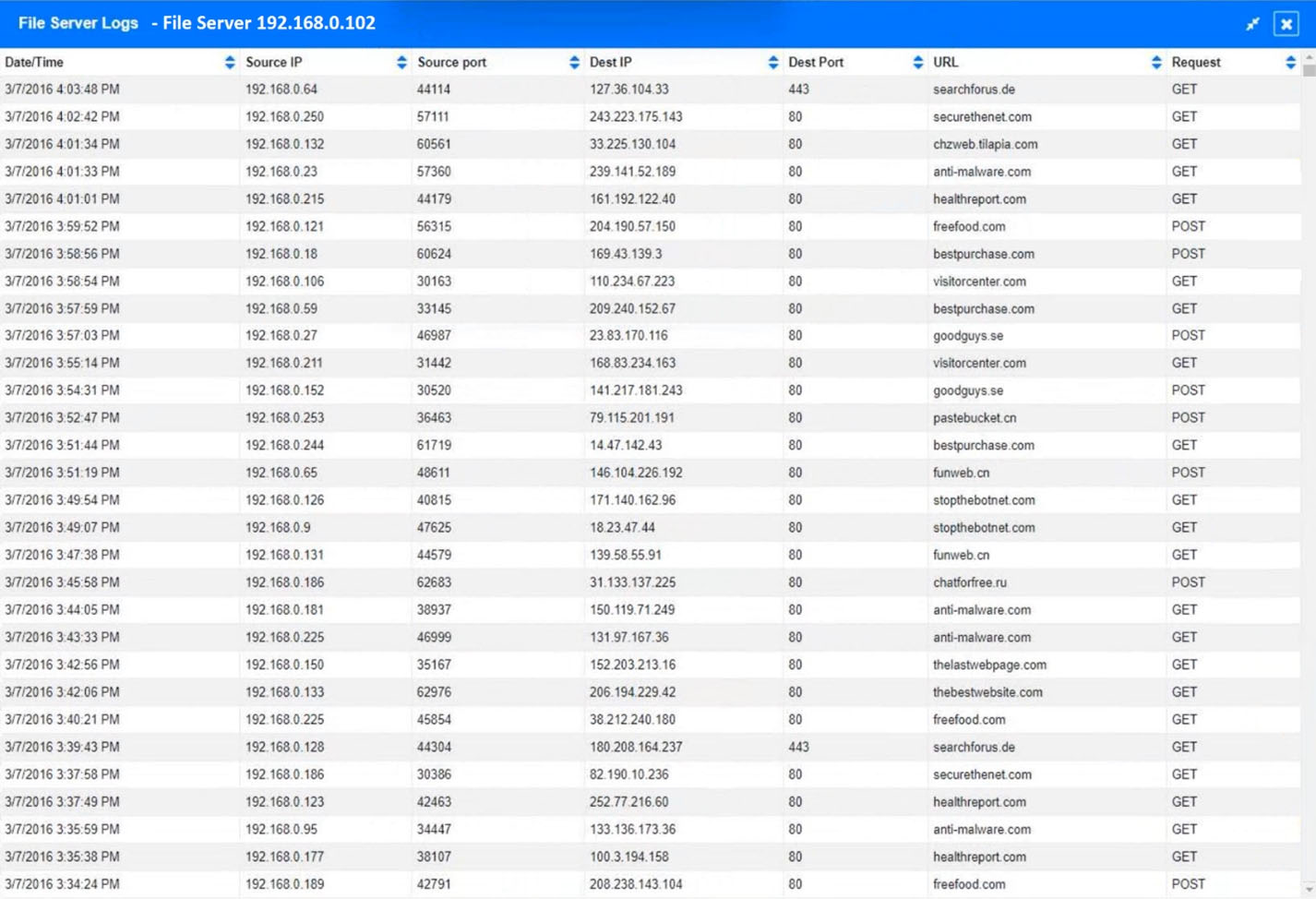
Task: Click dest IP 38.212.240.180
Action: (632, 719)
